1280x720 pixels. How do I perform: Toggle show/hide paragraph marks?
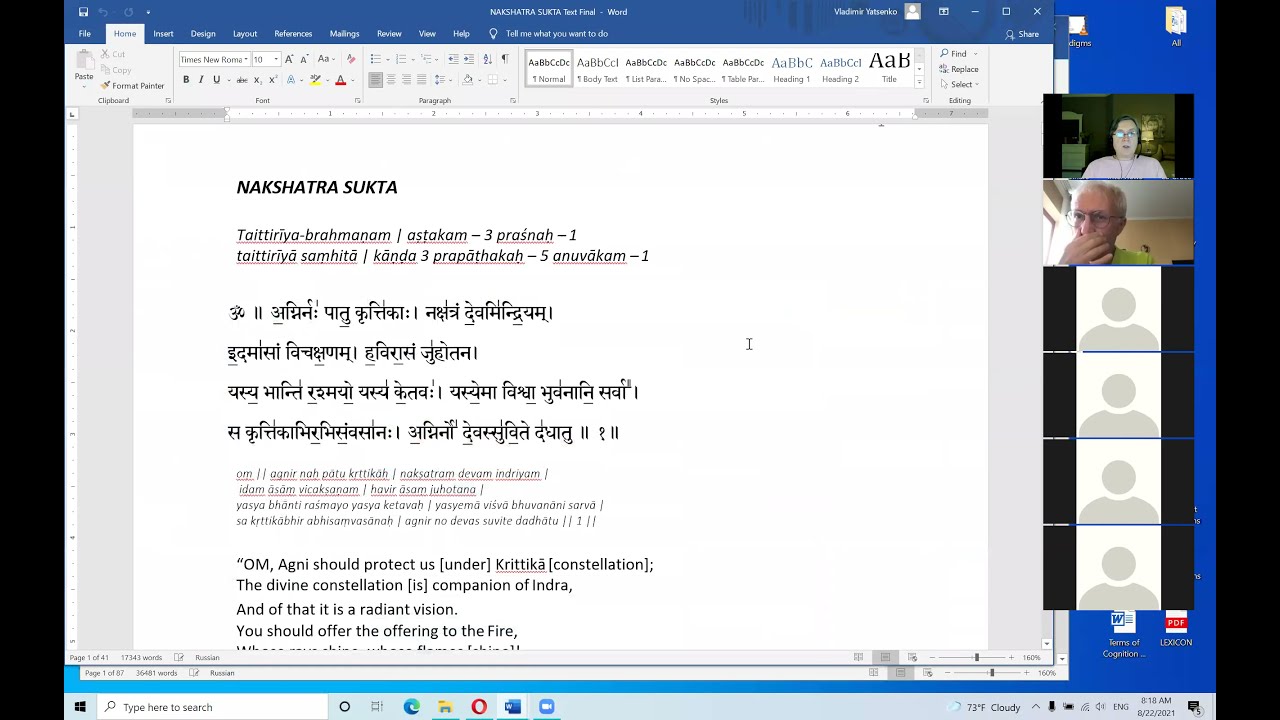click(505, 59)
